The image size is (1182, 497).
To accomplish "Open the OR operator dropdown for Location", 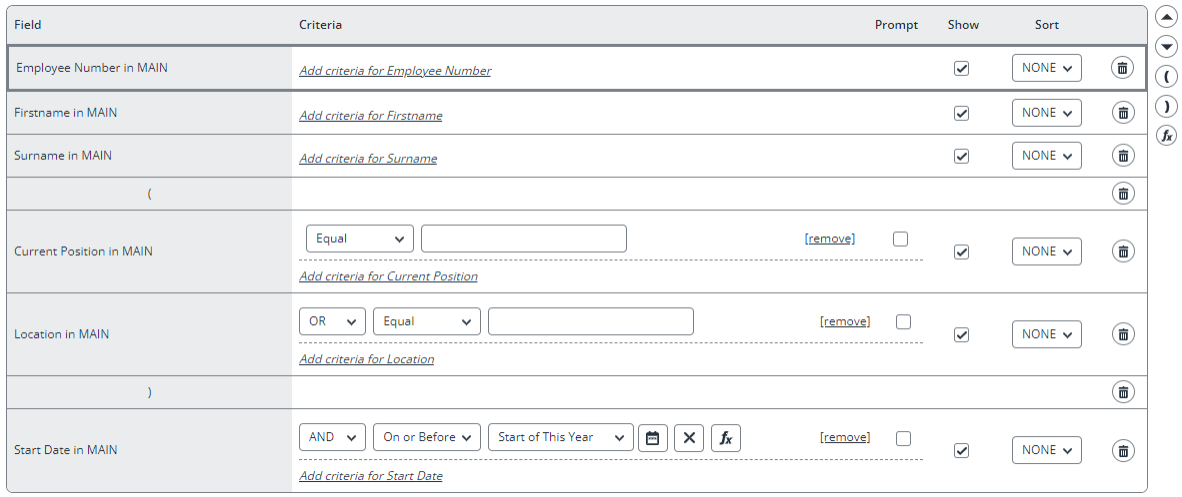I will click(x=332, y=321).
